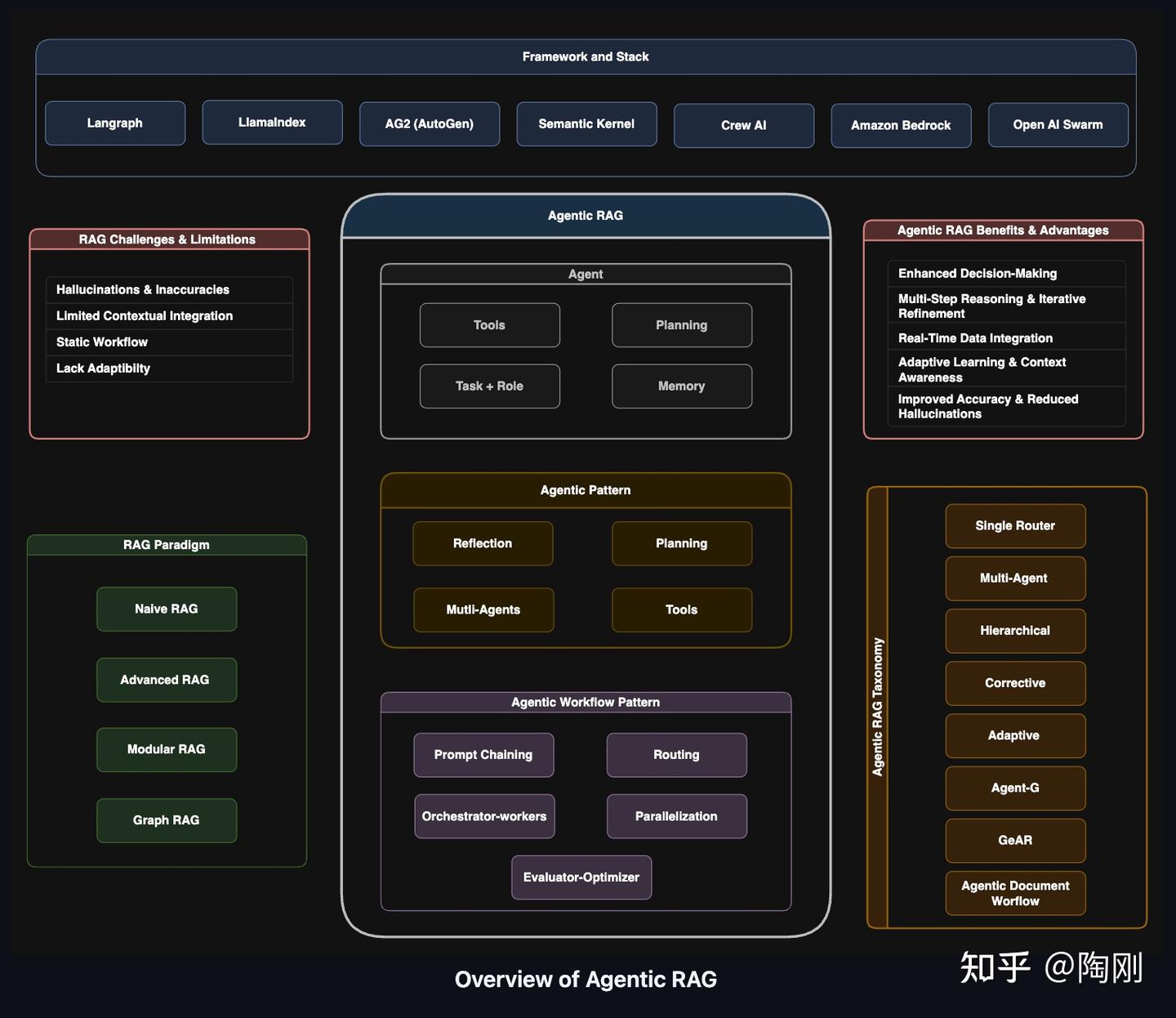Image resolution: width=1176 pixels, height=1018 pixels.
Task: Expand the RAG Paradigm section
Action: (166, 544)
